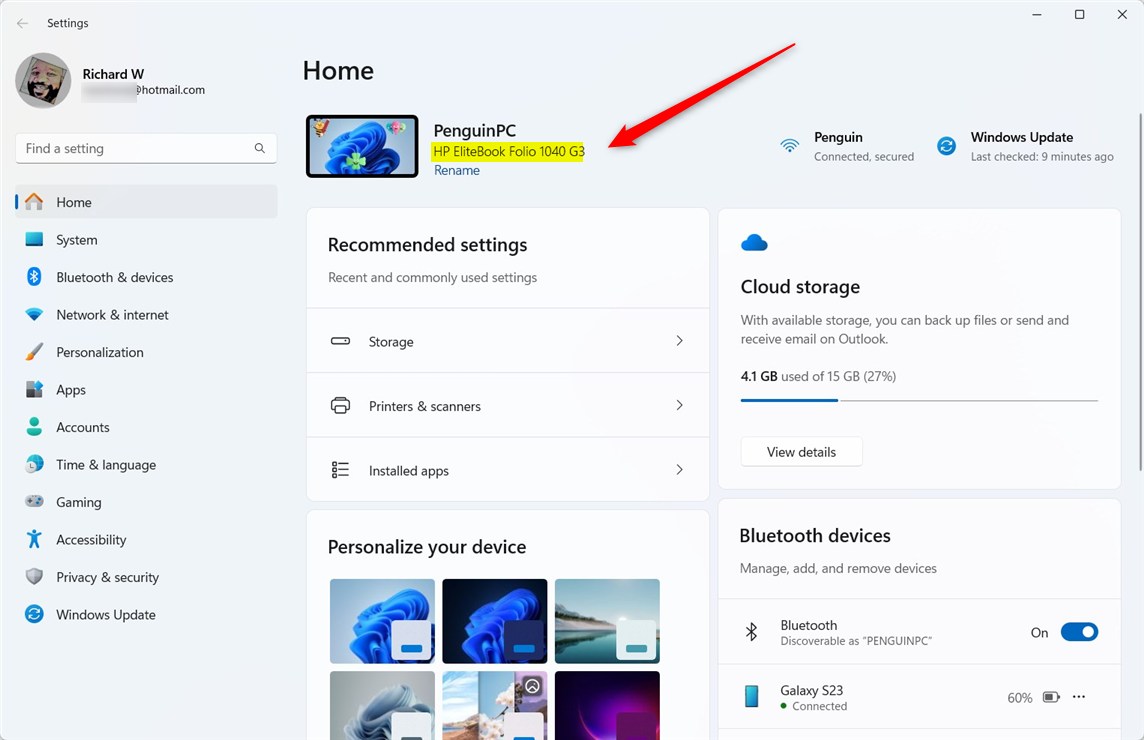
Task: Select Home in the navigation pane
Action: point(73,202)
